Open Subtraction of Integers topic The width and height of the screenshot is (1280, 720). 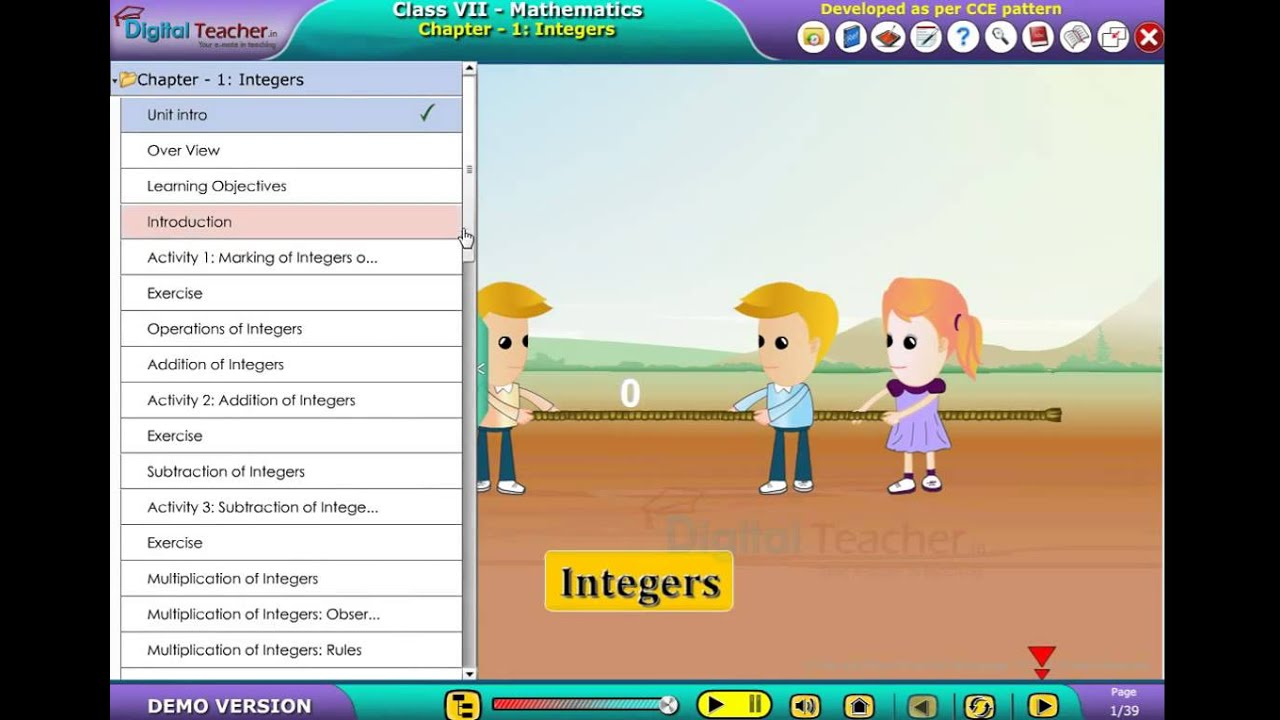291,471
